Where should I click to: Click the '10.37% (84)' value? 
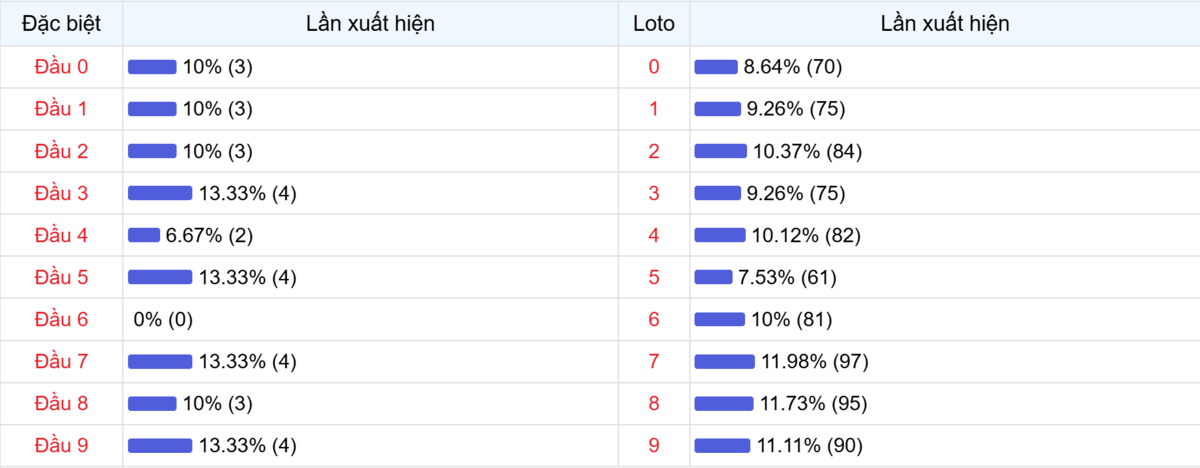807,151
